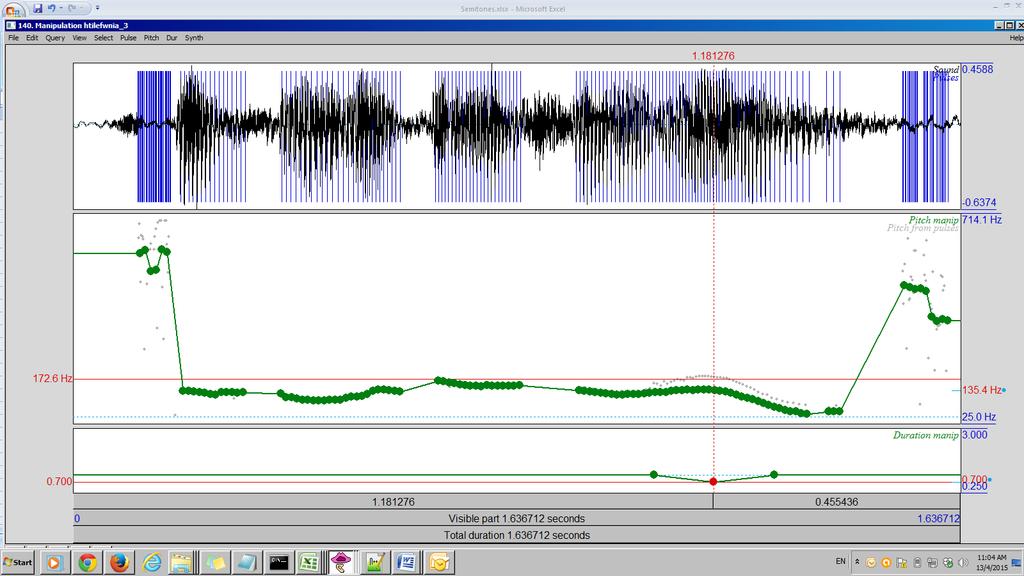1024x576 pixels.
Task: Open the Query menu
Action: (55, 38)
